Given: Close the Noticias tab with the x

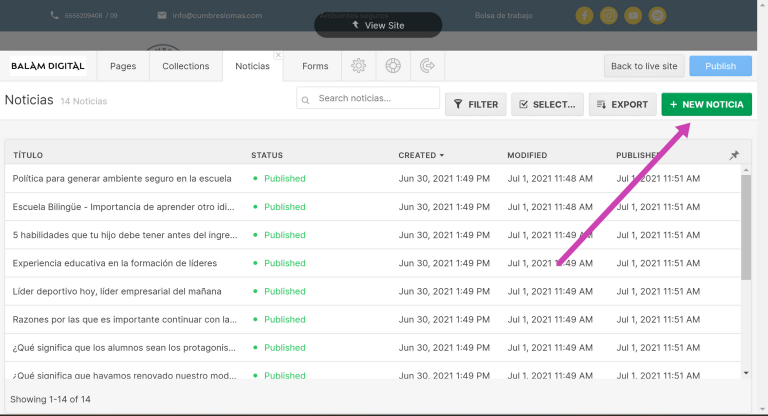Looking at the screenshot, I should coord(278,55).
